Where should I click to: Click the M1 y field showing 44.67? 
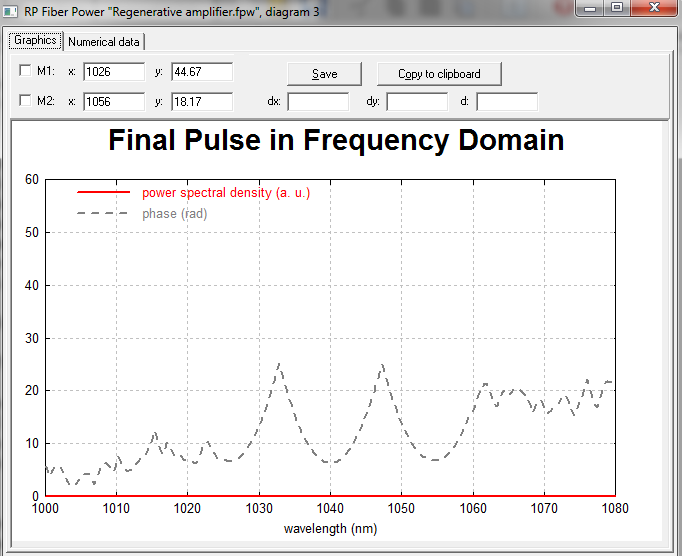202,71
